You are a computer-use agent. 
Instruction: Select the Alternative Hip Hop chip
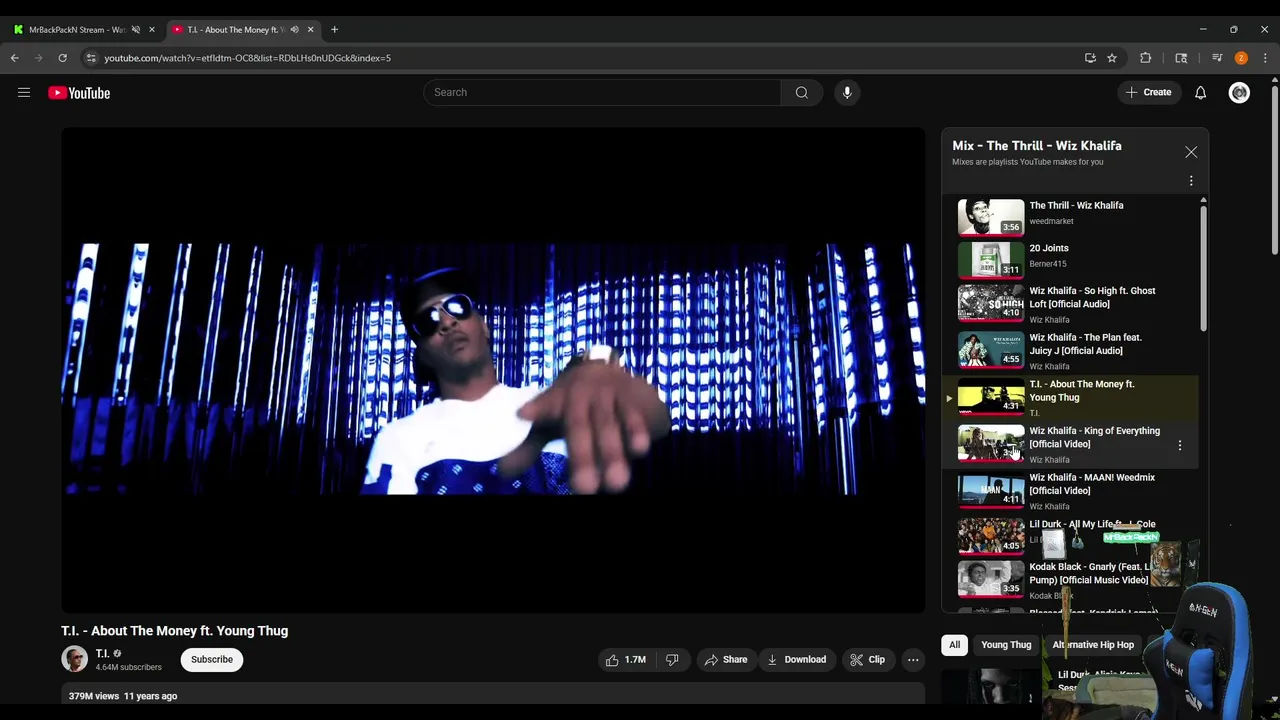(x=1093, y=645)
